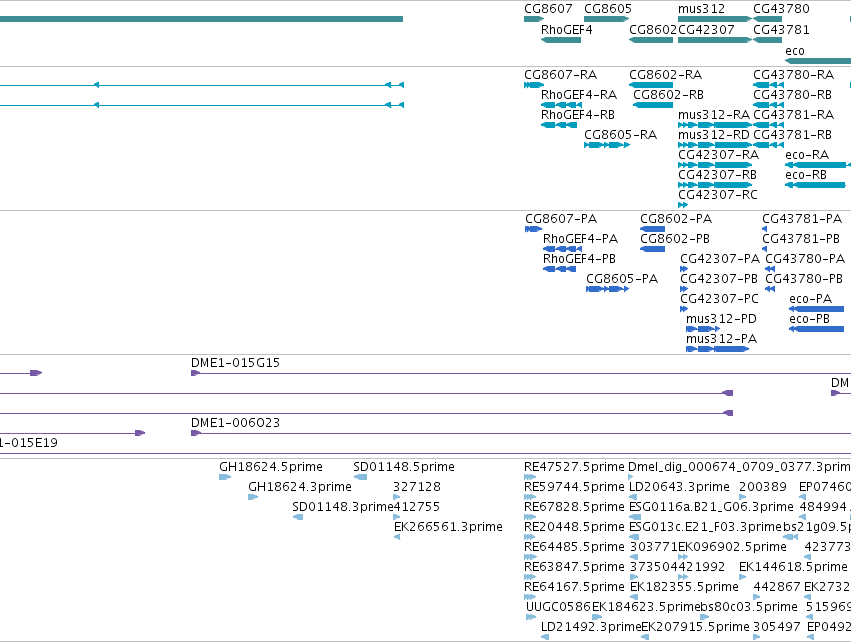Click the UUGC0586 EST label
Viewport: 851px width, 642px height.
[x=558, y=607]
